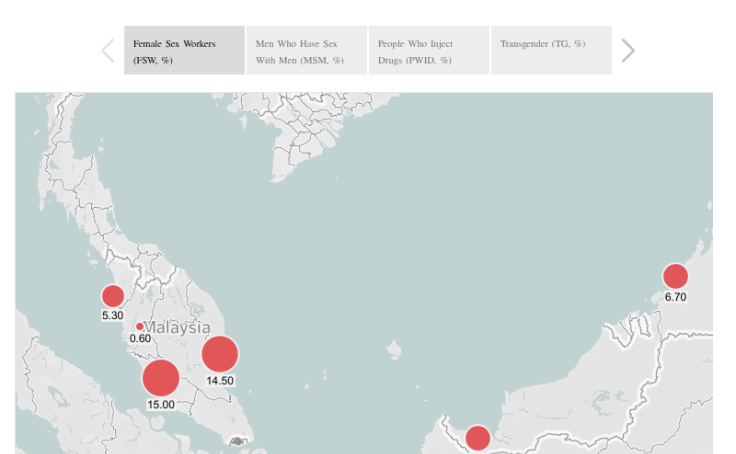Click the 5.30 value label
The width and height of the screenshot is (736, 454).
click(x=113, y=316)
